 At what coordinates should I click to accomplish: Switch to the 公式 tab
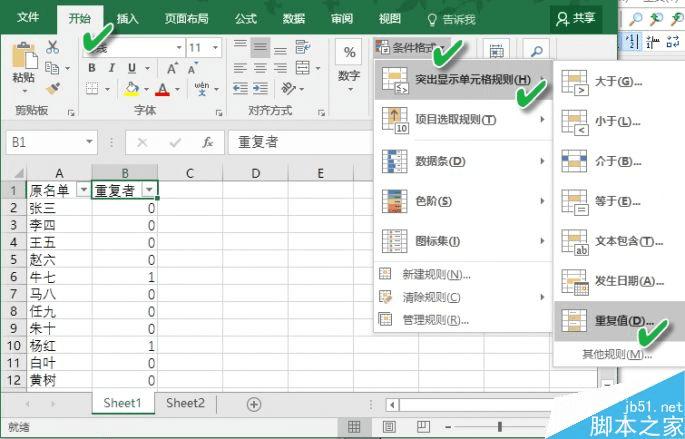click(246, 18)
